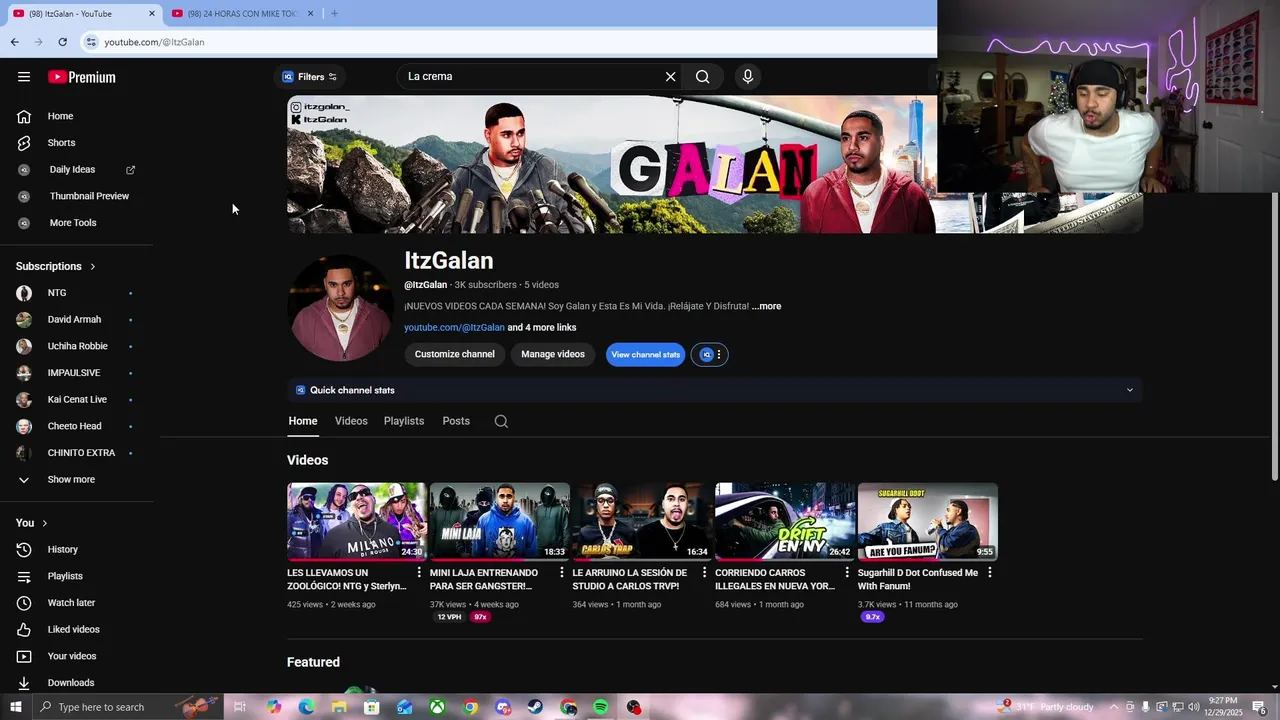Open options menu for LE ARRUINO video

[704, 573]
